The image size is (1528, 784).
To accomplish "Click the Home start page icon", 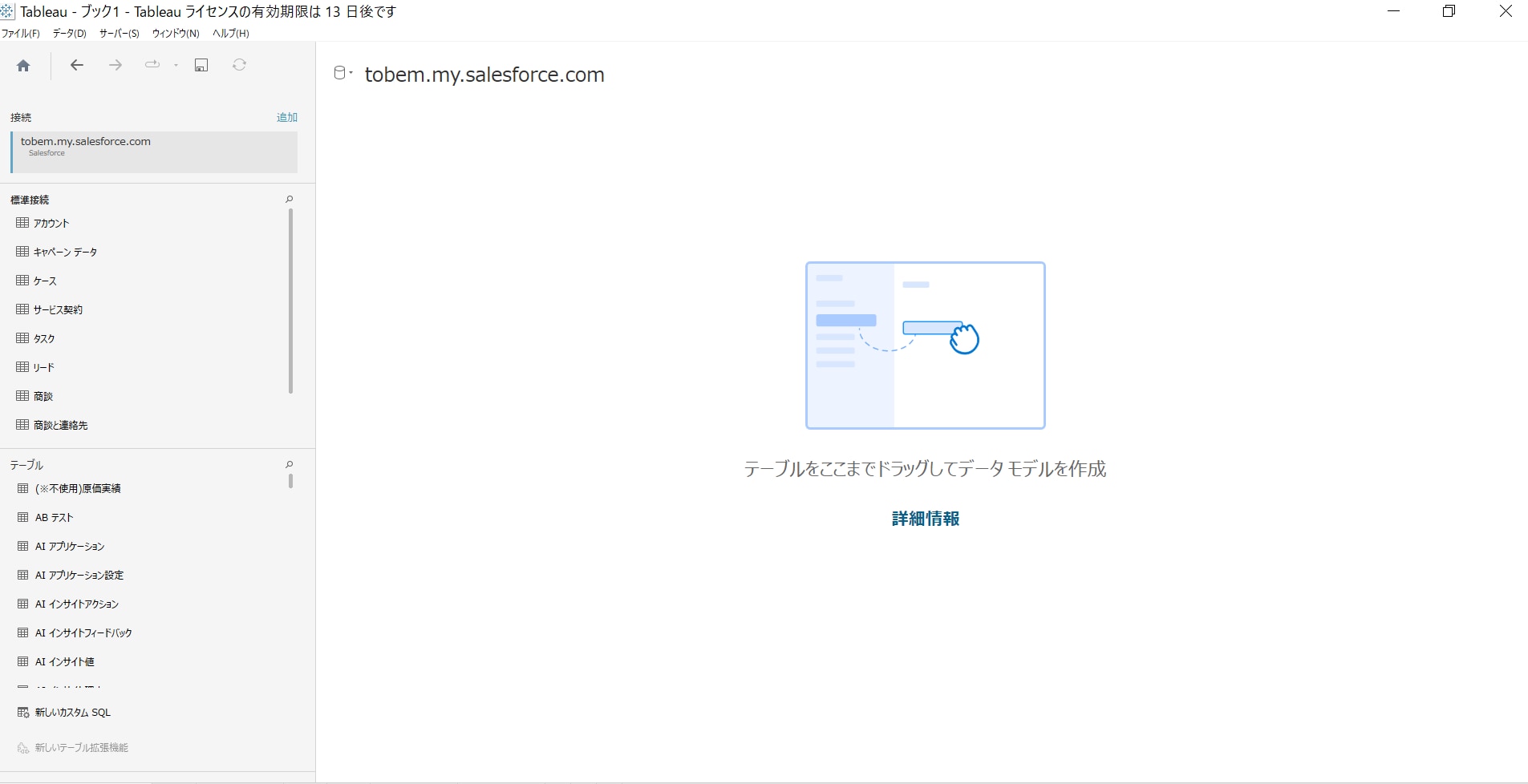I will [23, 66].
